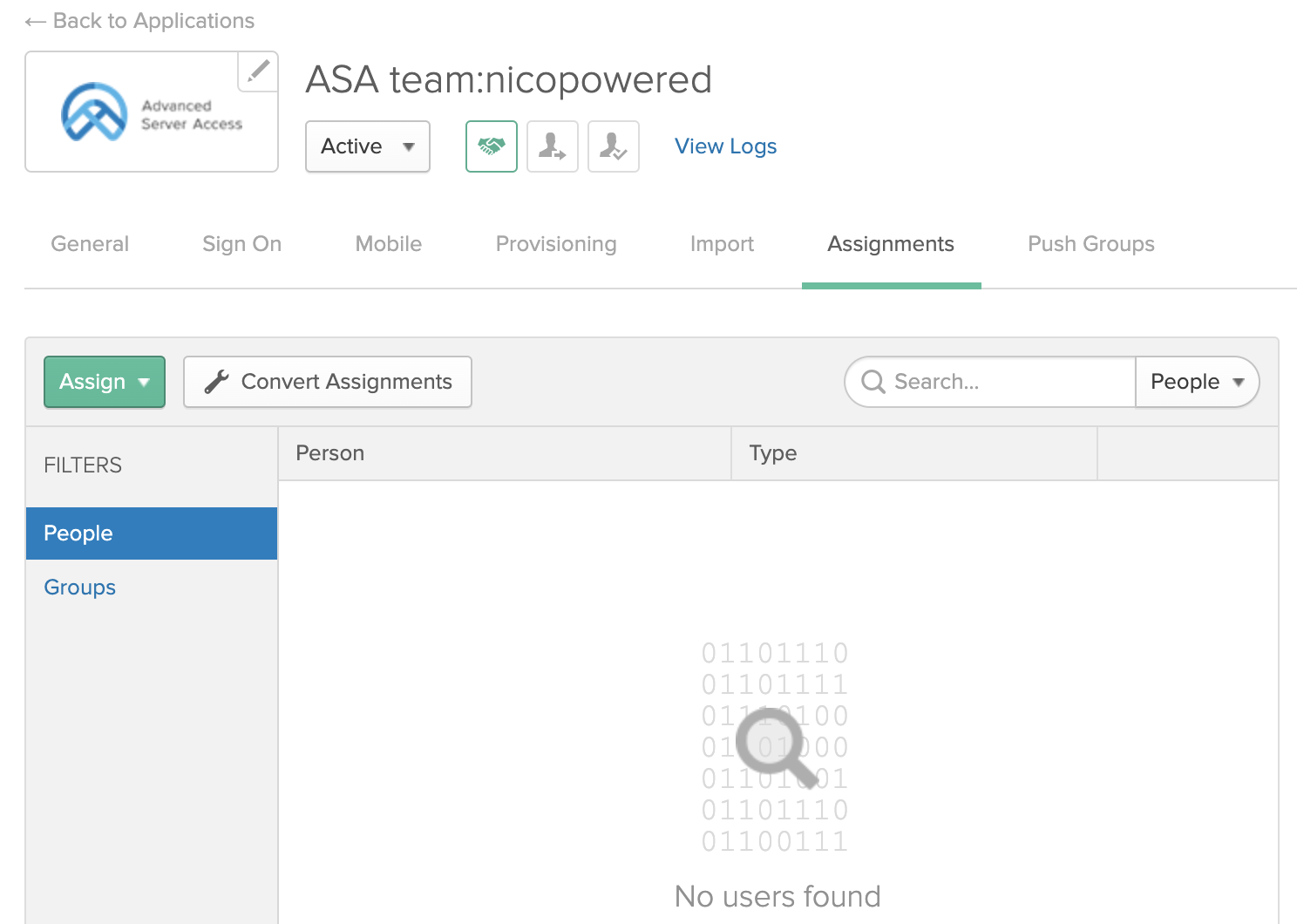Click the pencil edit logo icon
Image resolution: width=1297 pixels, height=924 pixels.
[x=258, y=71]
